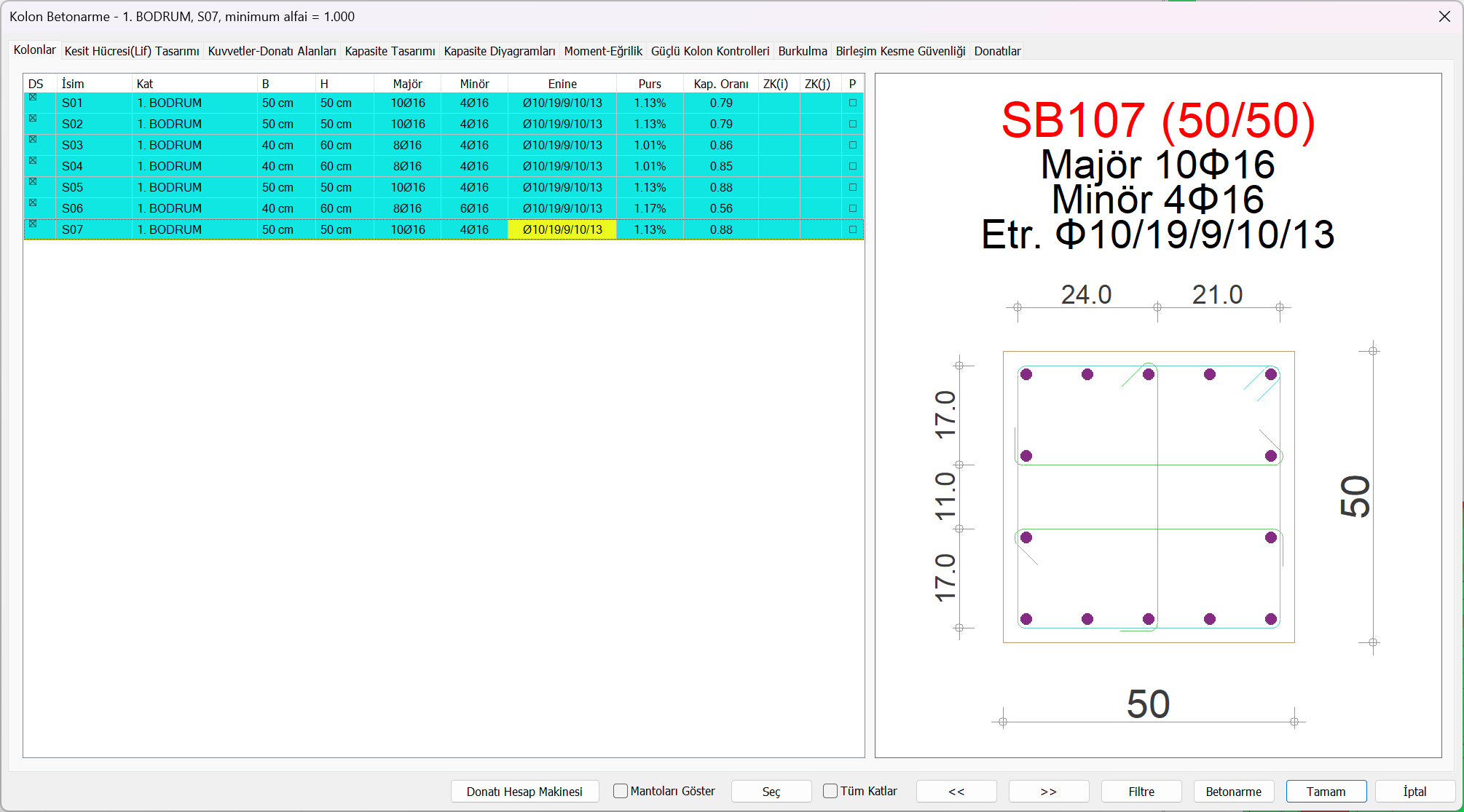This screenshot has height=812, width=1464.
Task: Cancel with İptal button
Action: 1415,792
